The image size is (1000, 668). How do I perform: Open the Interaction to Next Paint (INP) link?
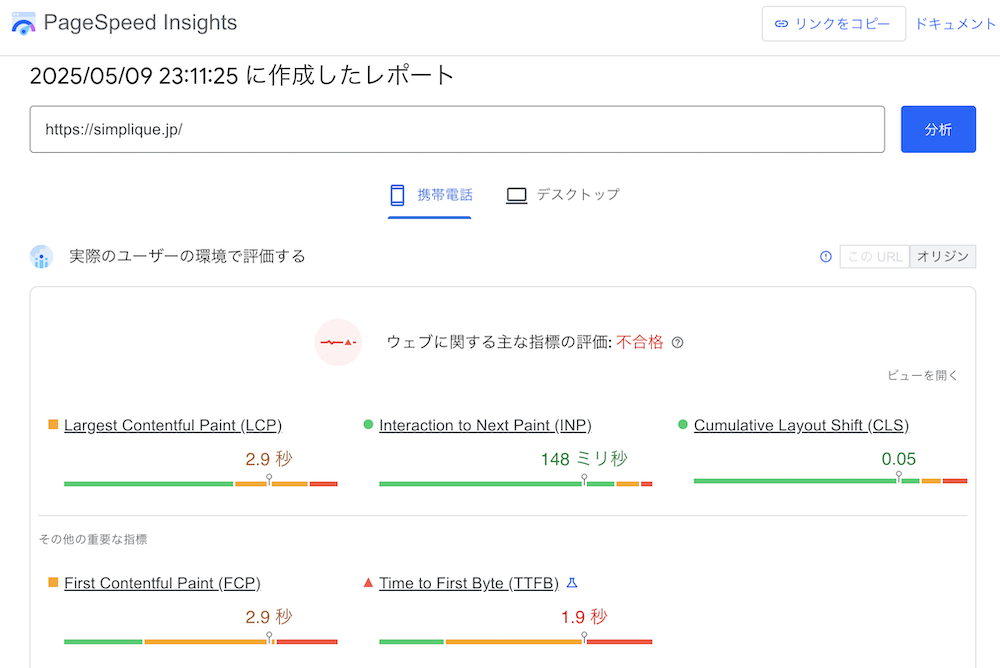(x=485, y=426)
